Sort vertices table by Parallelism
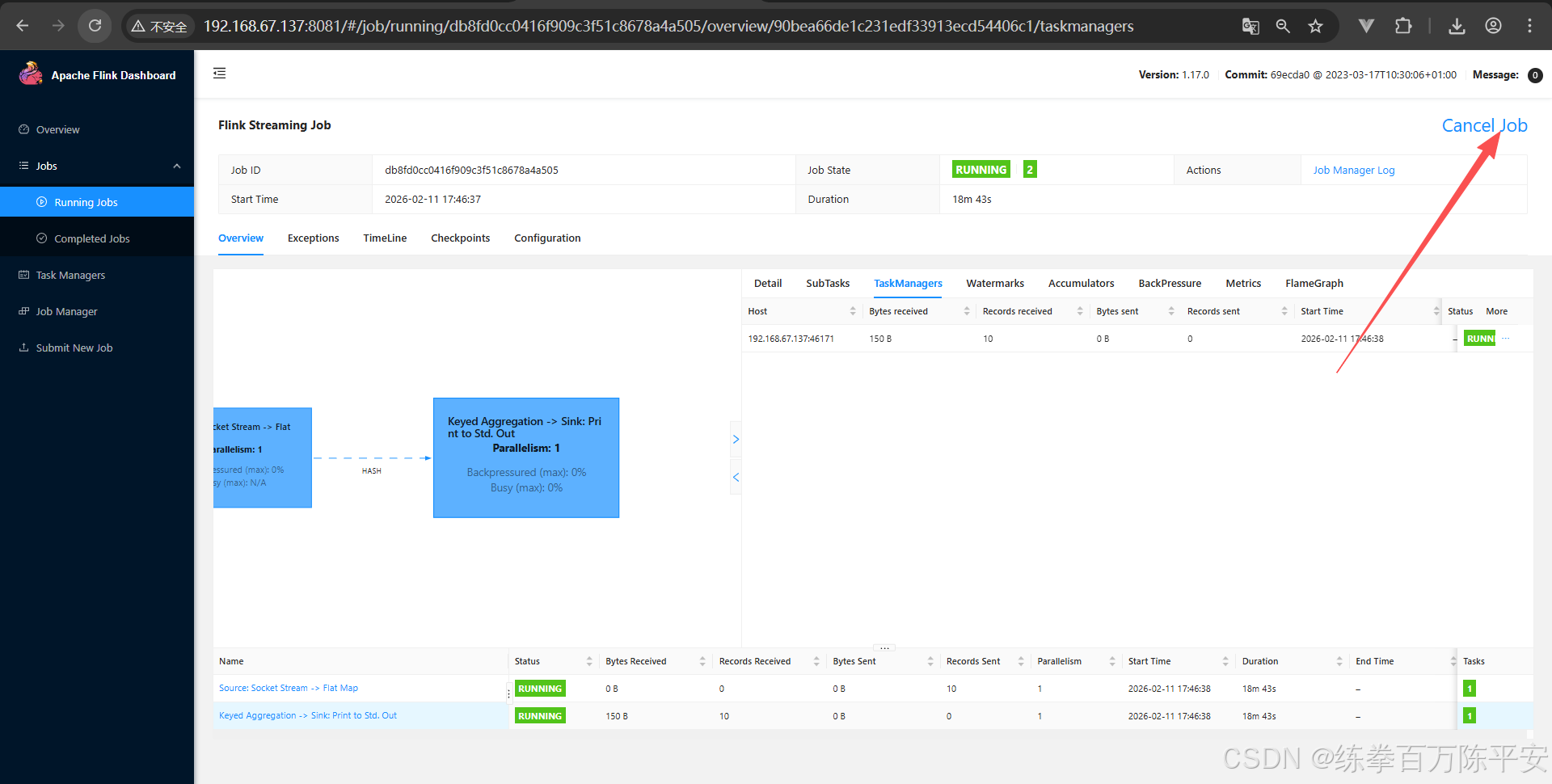1552x784 pixels. pos(1112,661)
